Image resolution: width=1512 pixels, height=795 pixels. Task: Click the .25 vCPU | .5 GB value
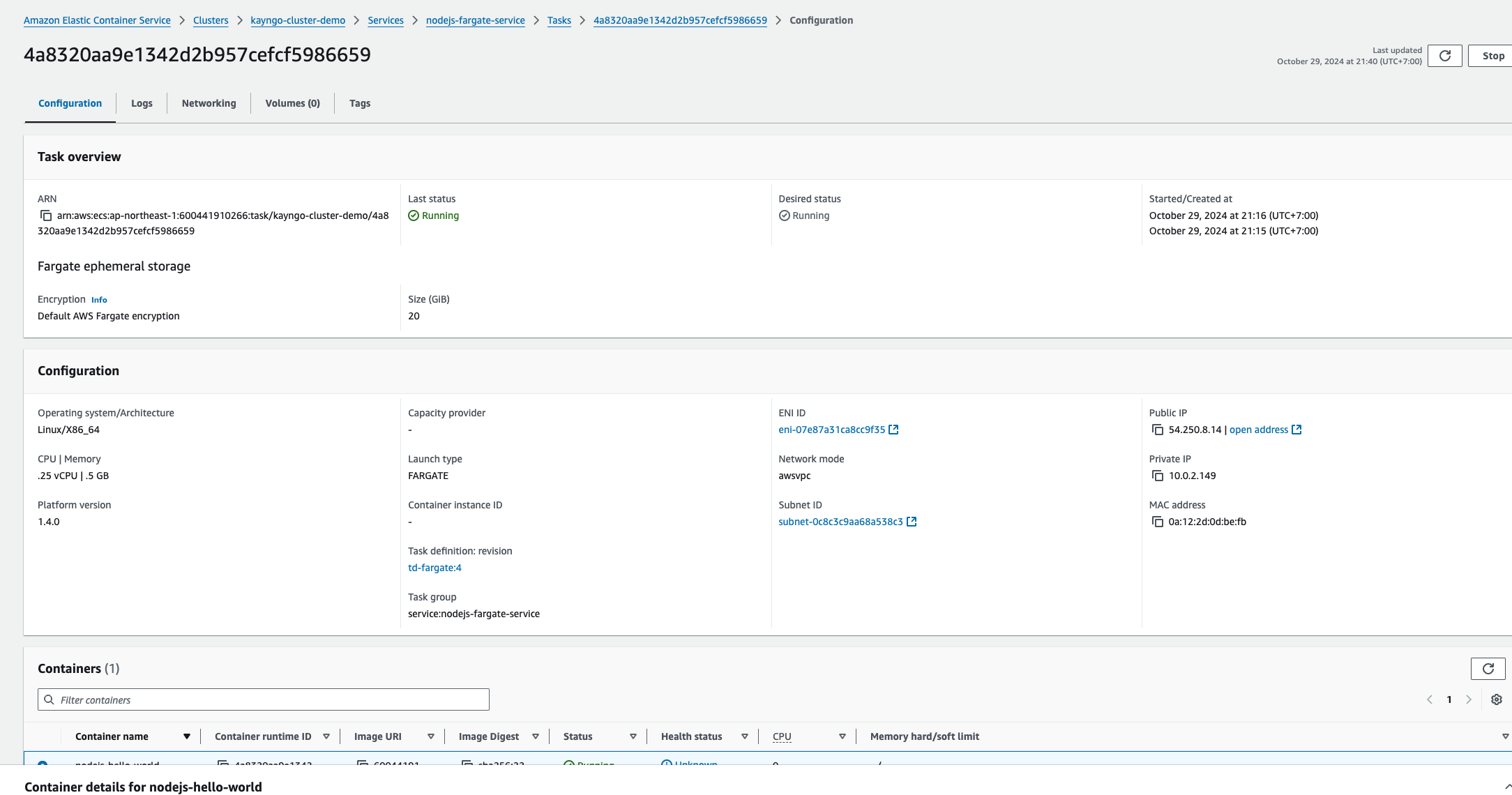pos(73,476)
